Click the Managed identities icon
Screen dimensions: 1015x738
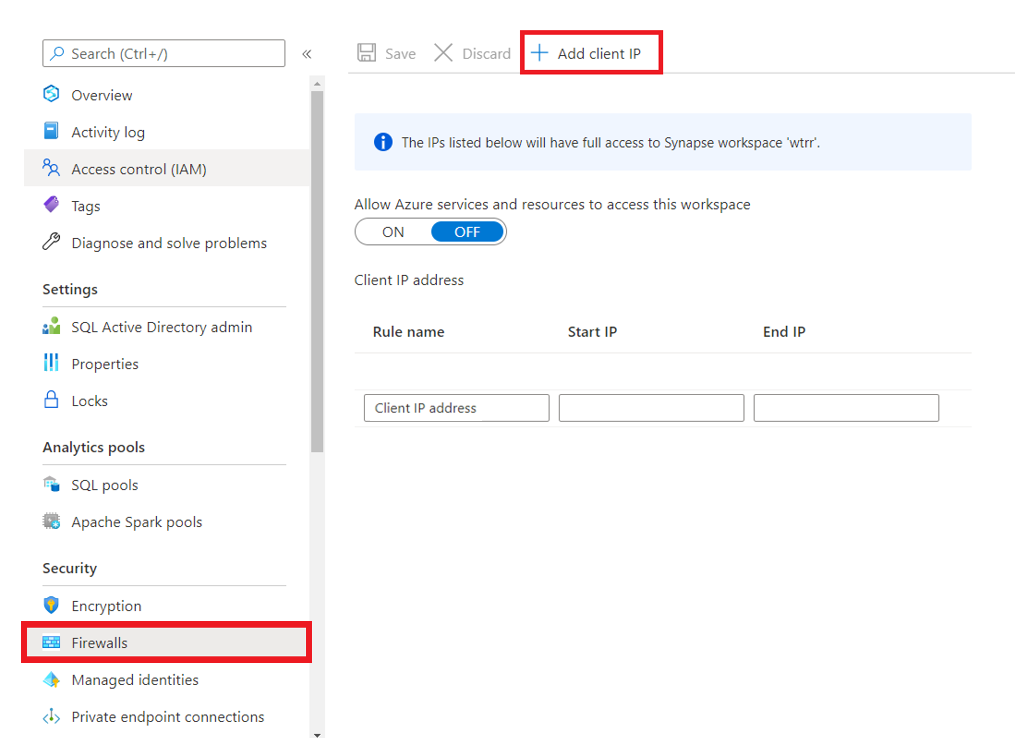coord(51,679)
